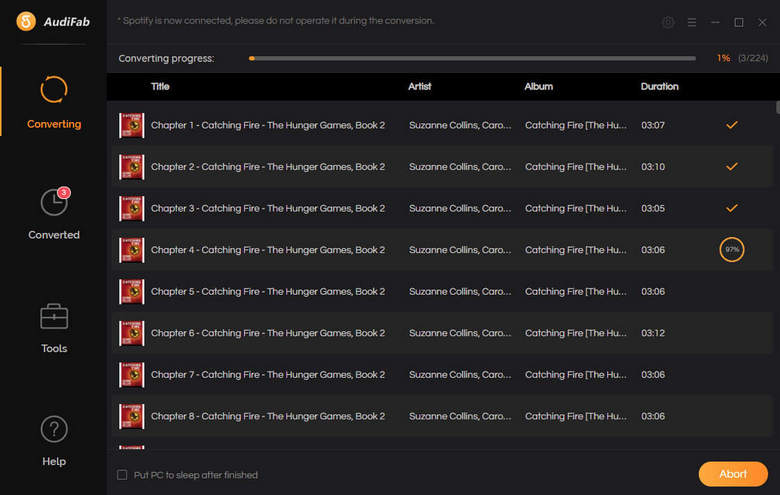Abort the conversion
The image size is (780, 495).
(733, 474)
